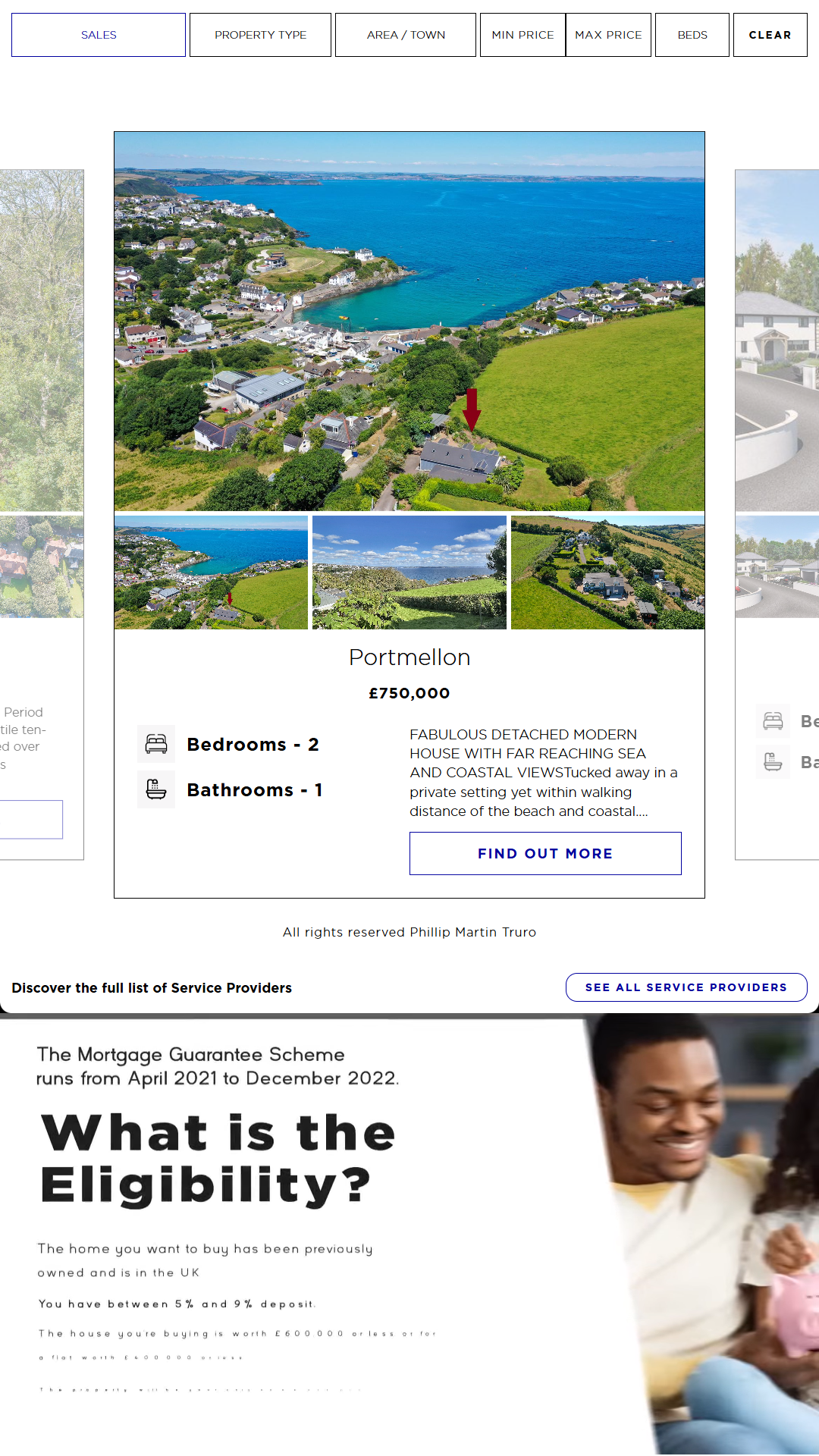The width and height of the screenshot is (819, 1456).
Task: Click the red arrow marker on aerial photo
Action: (x=472, y=409)
